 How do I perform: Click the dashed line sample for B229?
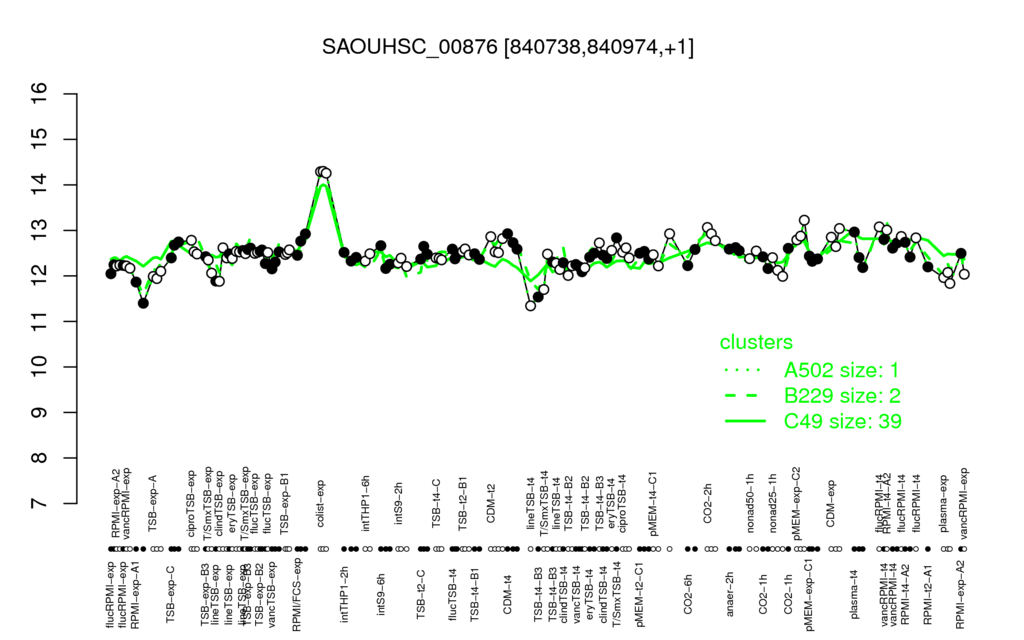[x=744, y=396]
